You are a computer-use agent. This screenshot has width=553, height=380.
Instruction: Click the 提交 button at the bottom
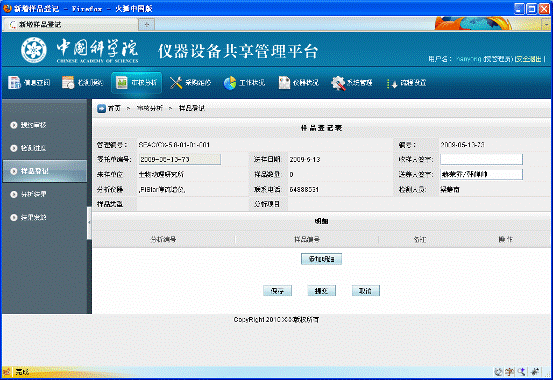pos(321,291)
